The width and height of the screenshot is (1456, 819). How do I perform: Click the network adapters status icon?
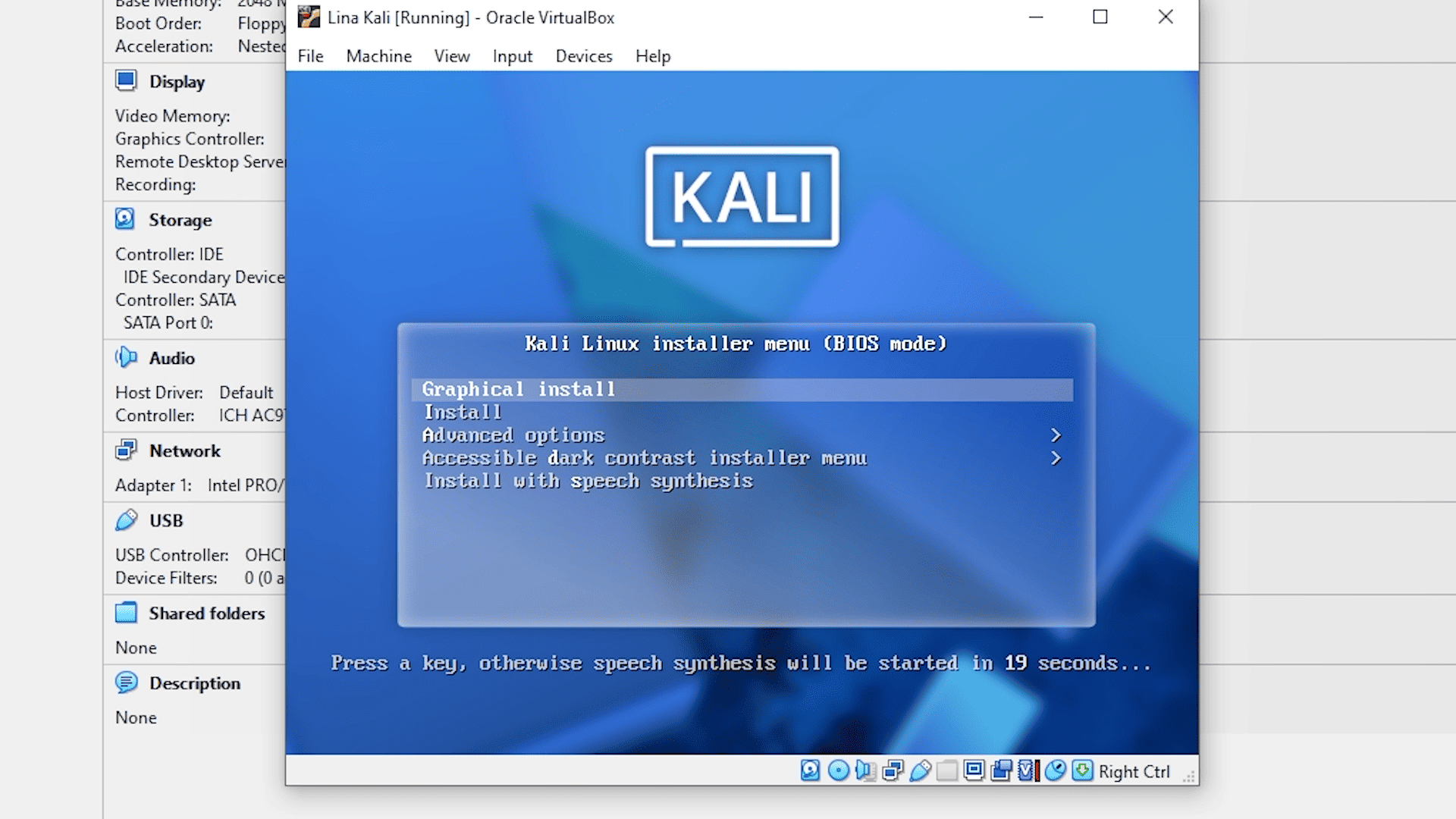892,770
